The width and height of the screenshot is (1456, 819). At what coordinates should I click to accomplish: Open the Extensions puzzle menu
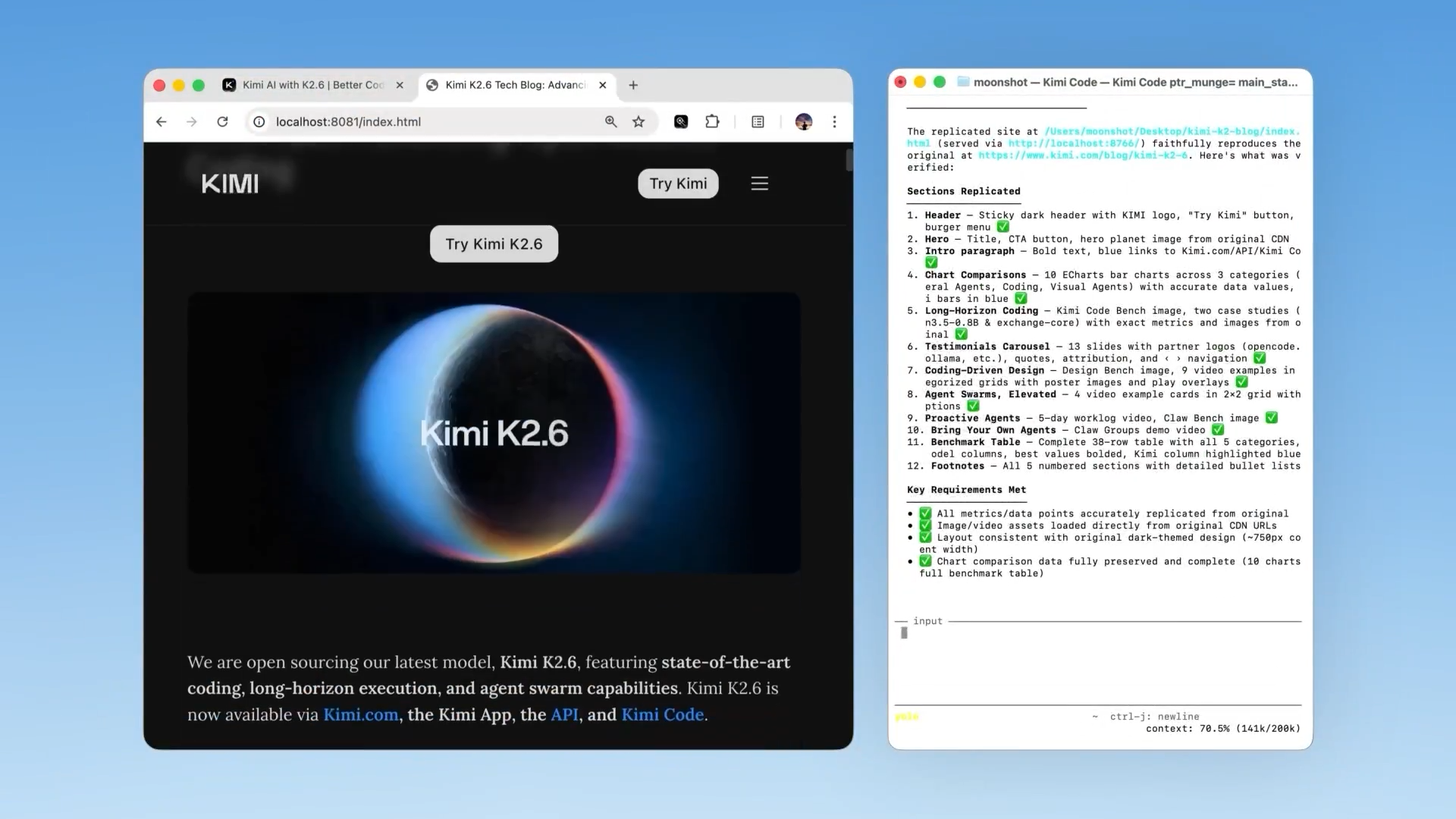coord(712,121)
